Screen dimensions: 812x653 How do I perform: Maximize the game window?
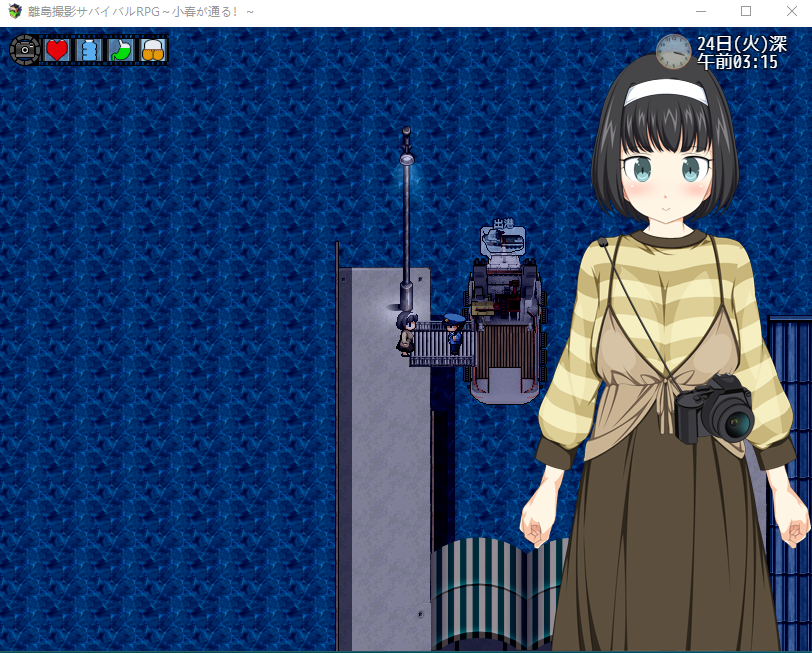[x=746, y=11]
